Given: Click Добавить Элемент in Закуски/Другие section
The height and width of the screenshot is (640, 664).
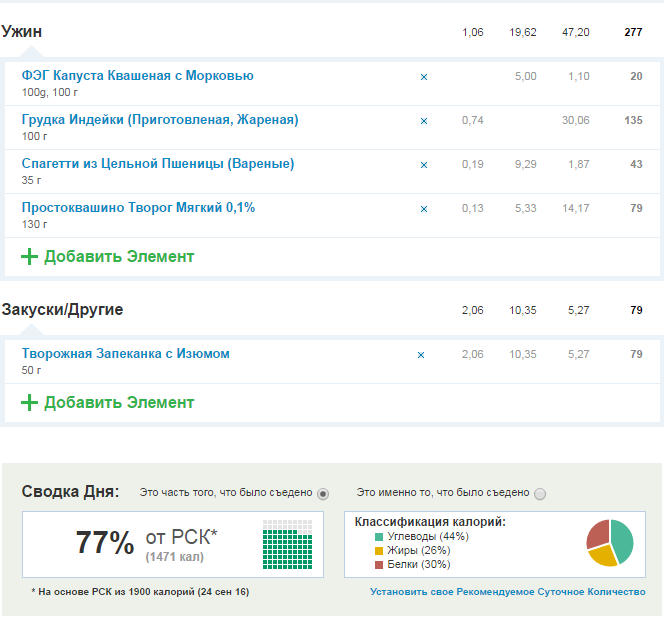Looking at the screenshot, I should tap(118, 403).
